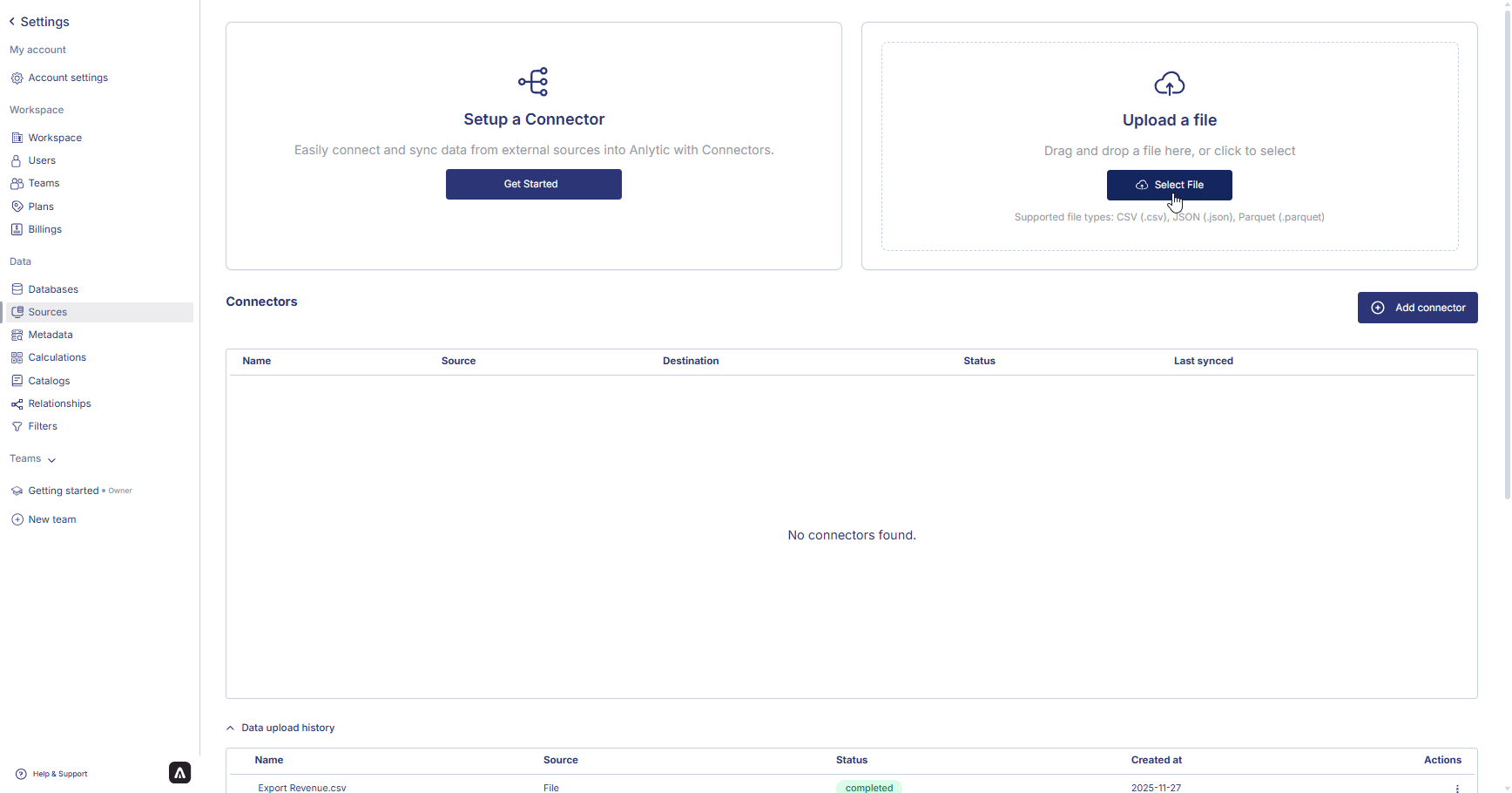This screenshot has width=1512, height=793.
Task: Go back using the Settings chevron
Action: point(12,22)
